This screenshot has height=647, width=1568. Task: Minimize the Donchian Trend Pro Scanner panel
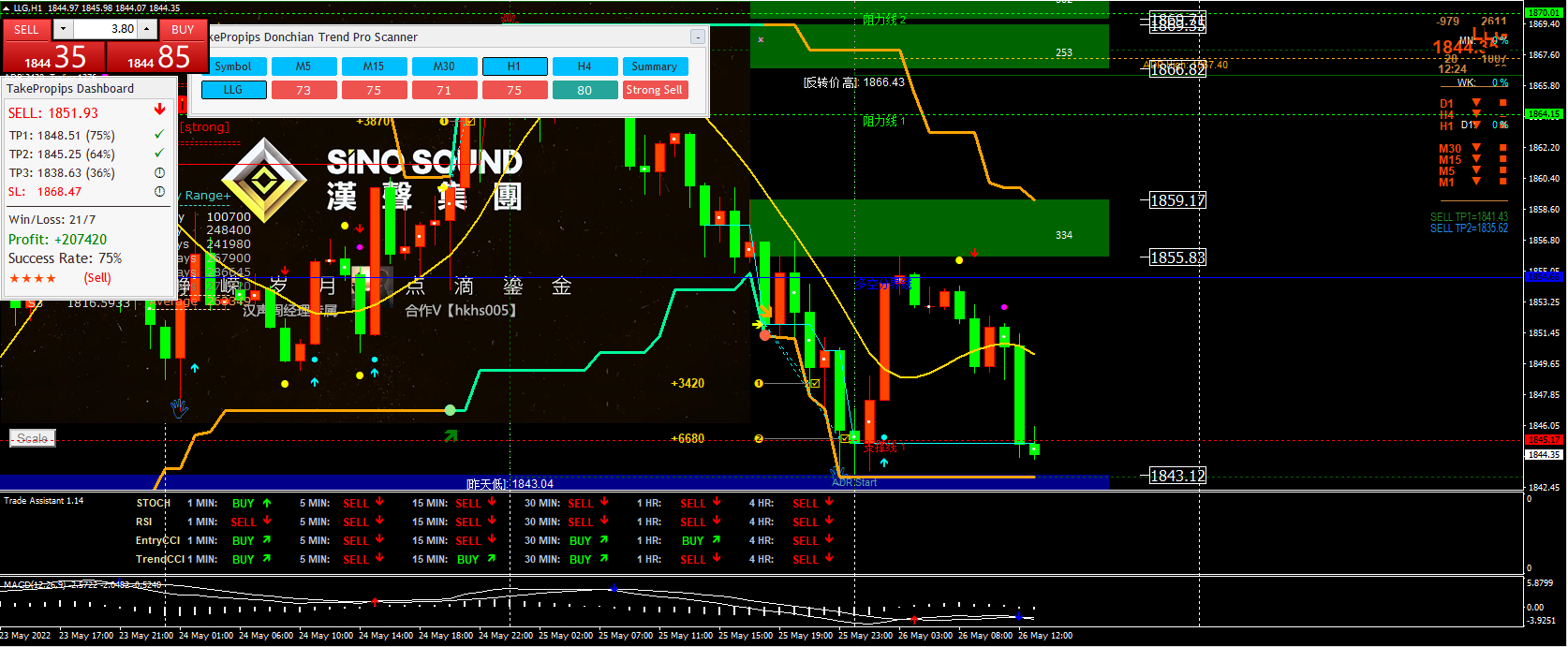tap(697, 37)
